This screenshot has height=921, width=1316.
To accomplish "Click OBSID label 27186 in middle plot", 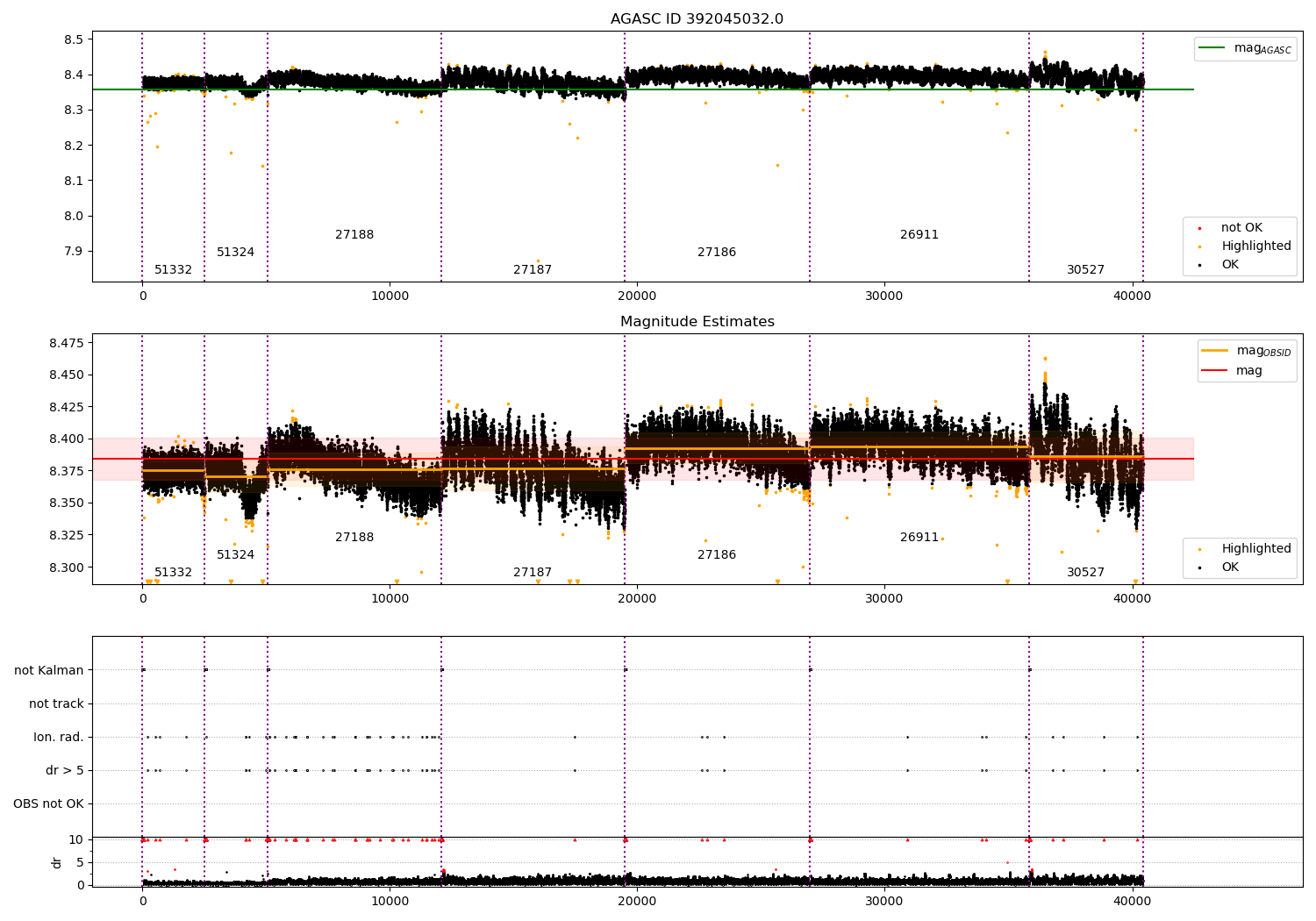I will point(717,555).
